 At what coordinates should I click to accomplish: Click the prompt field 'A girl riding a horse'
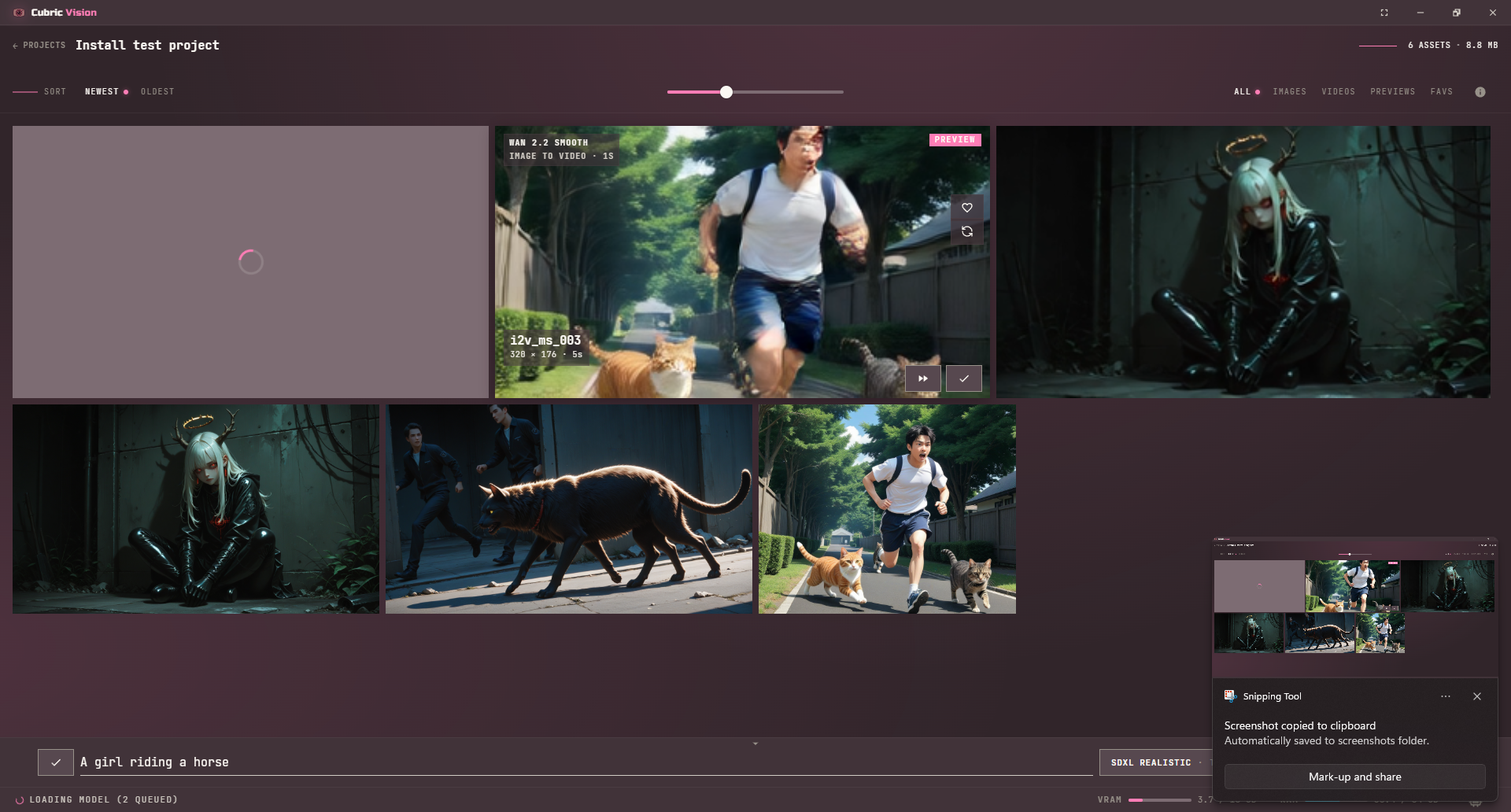coord(586,762)
